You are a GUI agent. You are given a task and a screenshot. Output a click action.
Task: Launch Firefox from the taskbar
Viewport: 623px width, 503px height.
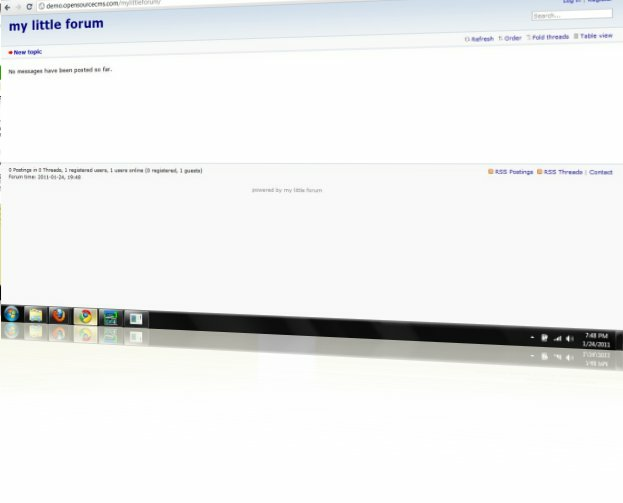(x=60, y=317)
